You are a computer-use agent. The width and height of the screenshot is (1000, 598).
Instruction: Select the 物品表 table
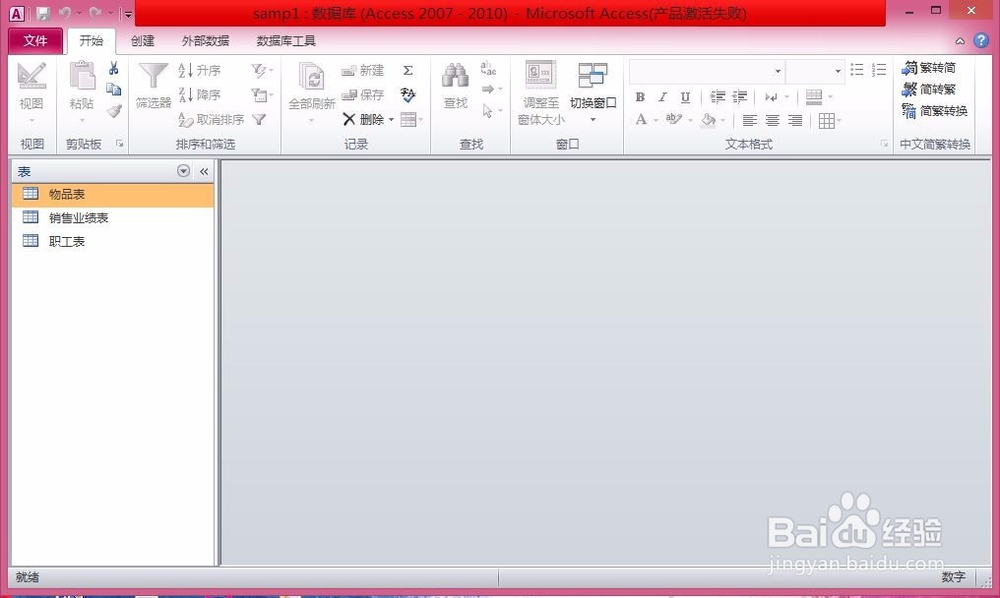113,194
